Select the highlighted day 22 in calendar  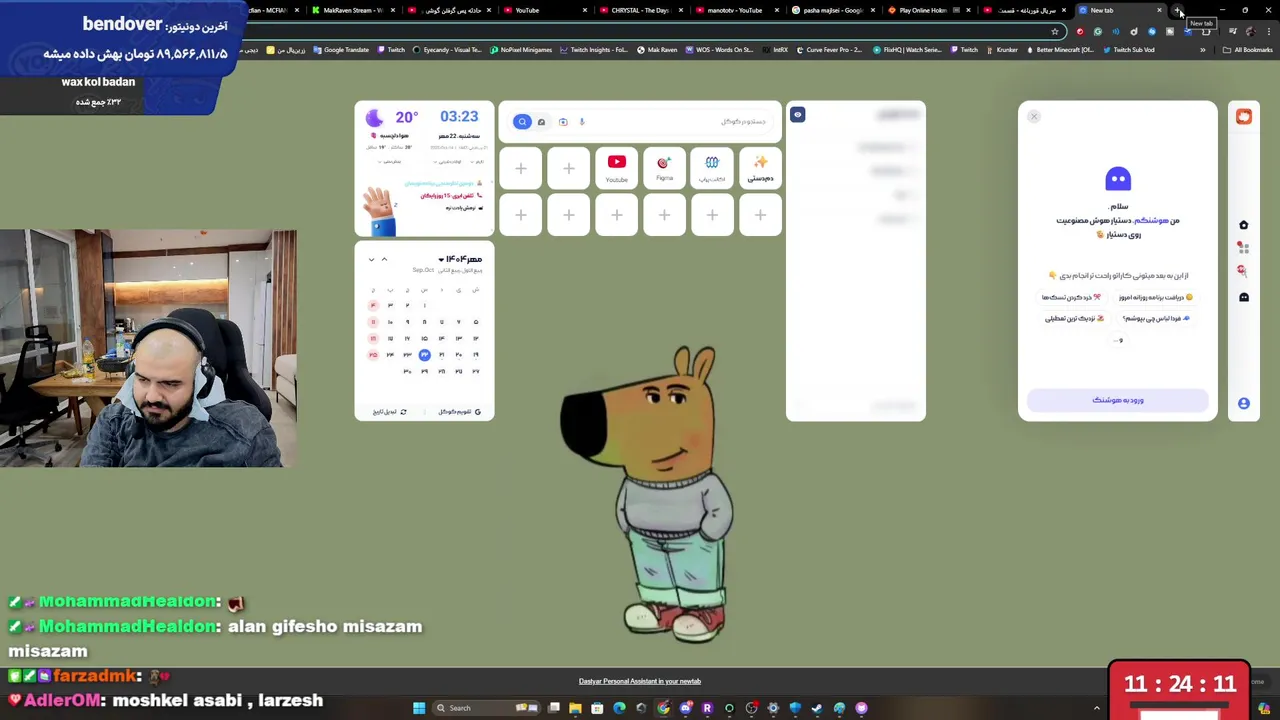click(424, 355)
